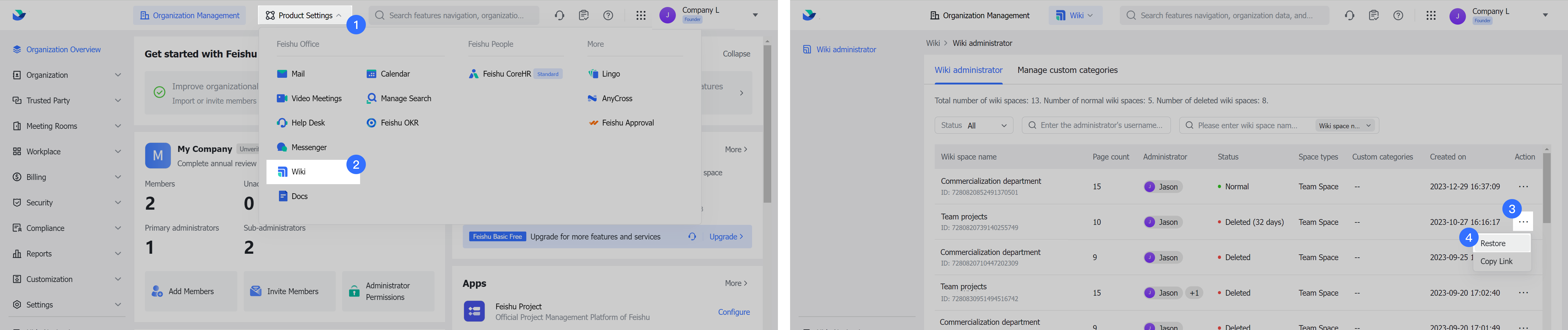Expand the Wiki space name search type selector
This screenshot has width=1568, height=330.
(1345, 125)
